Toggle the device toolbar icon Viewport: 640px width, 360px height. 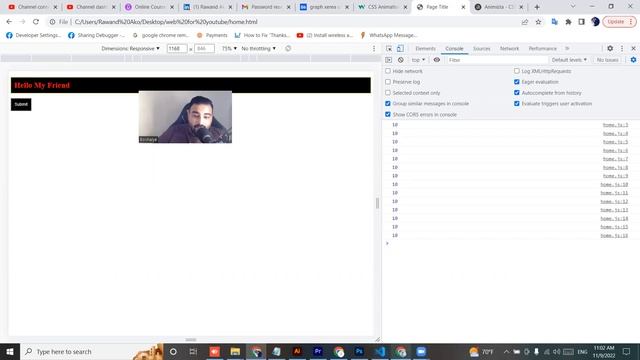400,48
